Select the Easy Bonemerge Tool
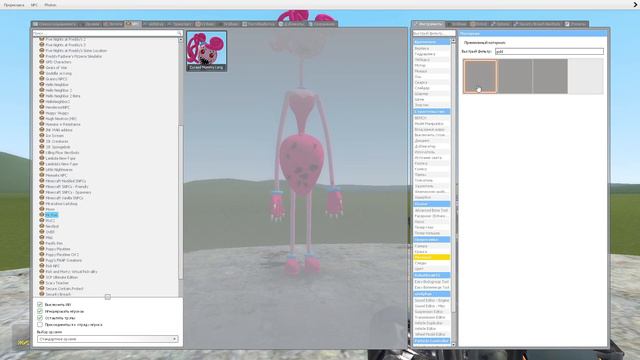 coord(431,287)
